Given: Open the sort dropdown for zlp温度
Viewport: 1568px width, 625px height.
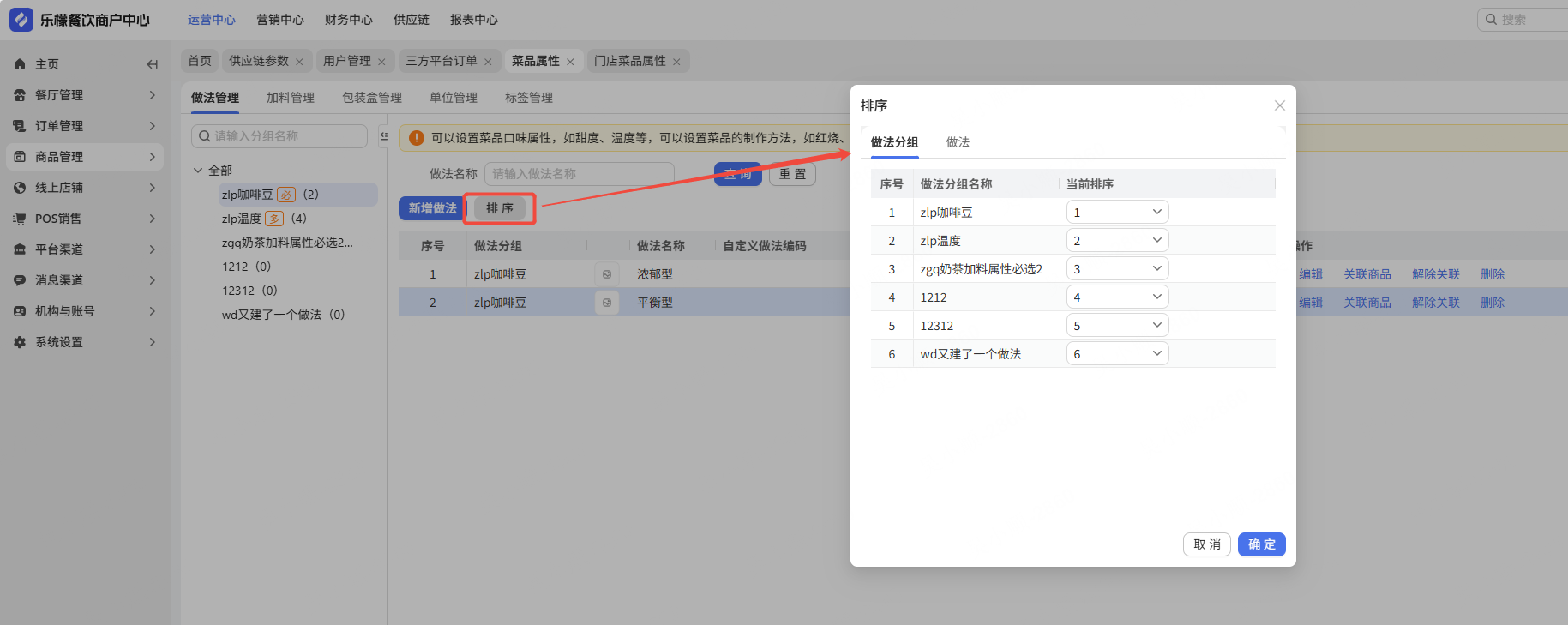Looking at the screenshot, I should pyautogui.click(x=1117, y=240).
